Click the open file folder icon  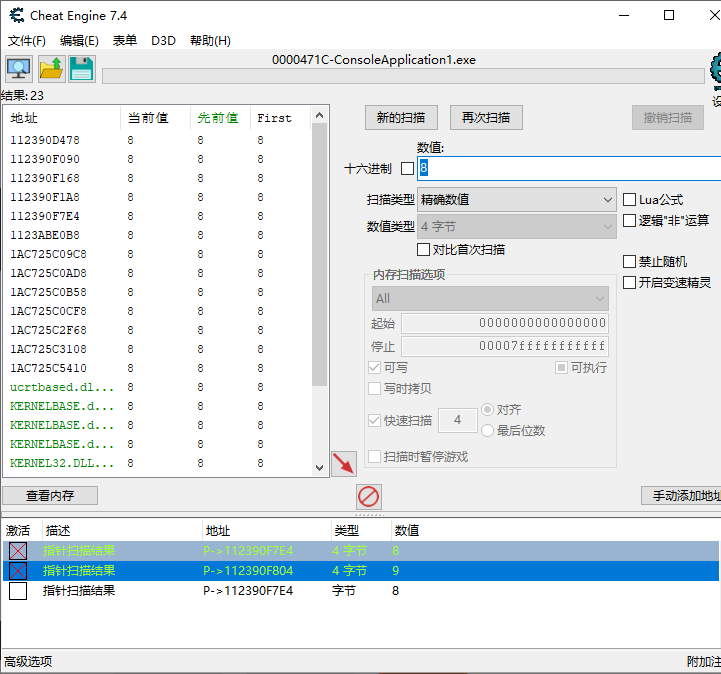point(51,69)
